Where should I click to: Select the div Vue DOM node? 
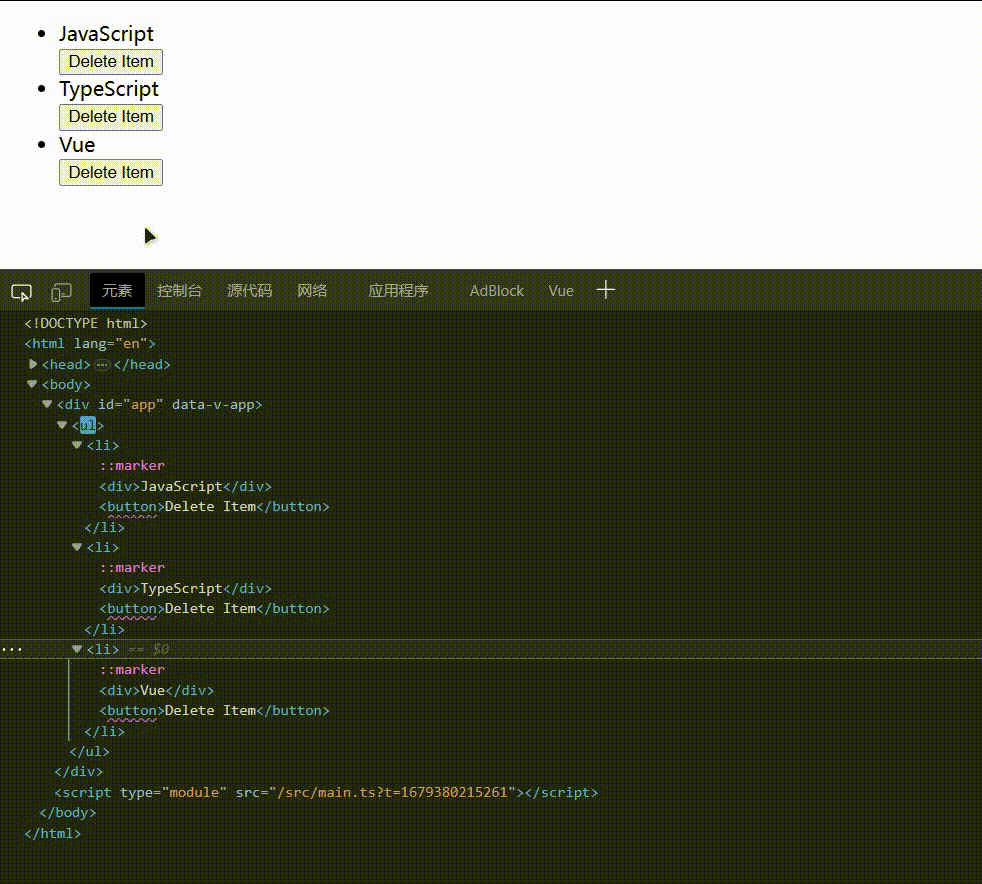tap(157, 690)
